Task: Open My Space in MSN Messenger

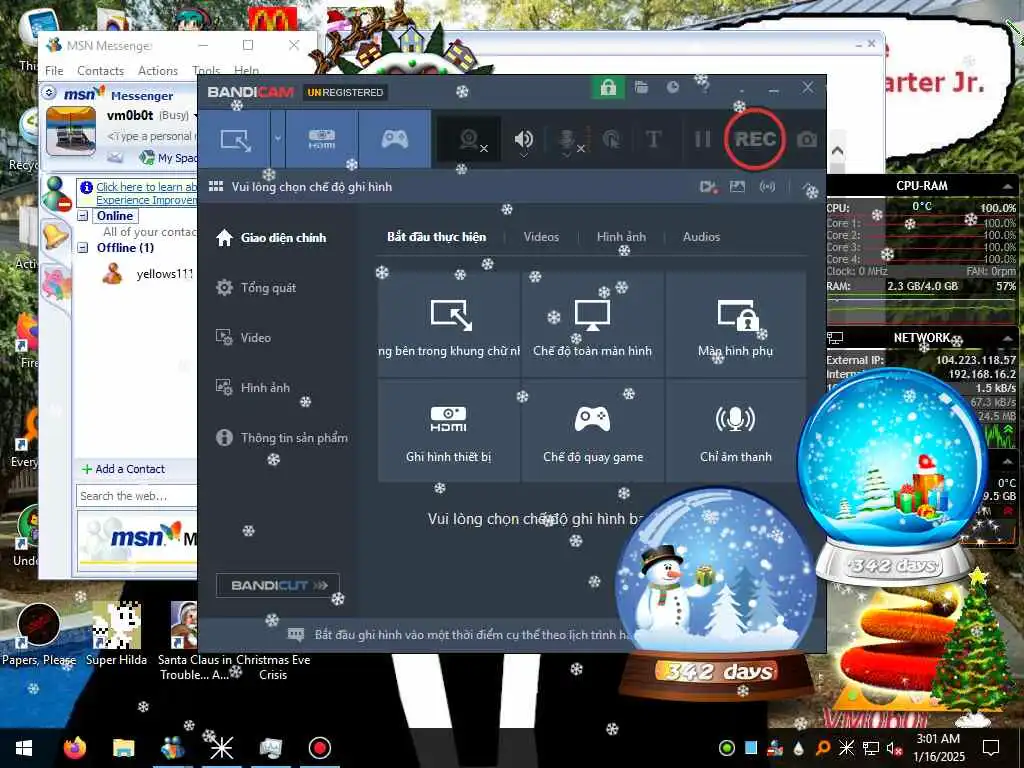Action: [x=168, y=157]
